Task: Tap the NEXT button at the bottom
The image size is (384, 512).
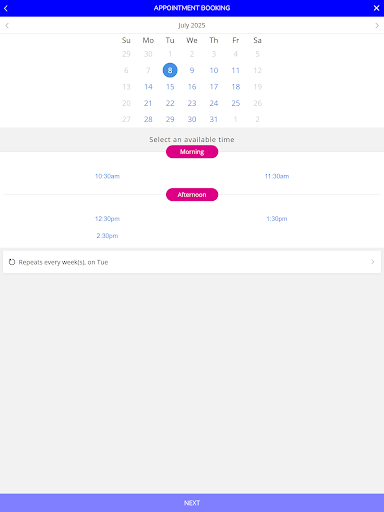Action: pos(192,503)
